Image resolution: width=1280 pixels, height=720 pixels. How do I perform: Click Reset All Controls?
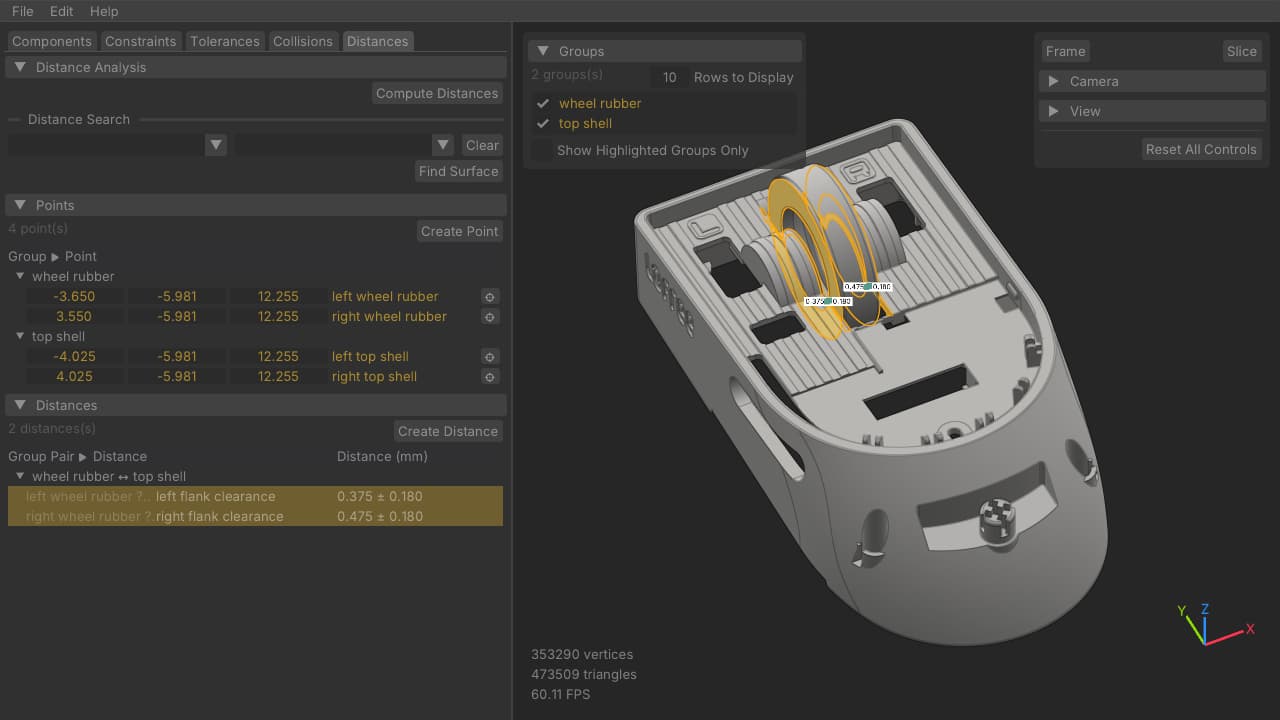1201,149
